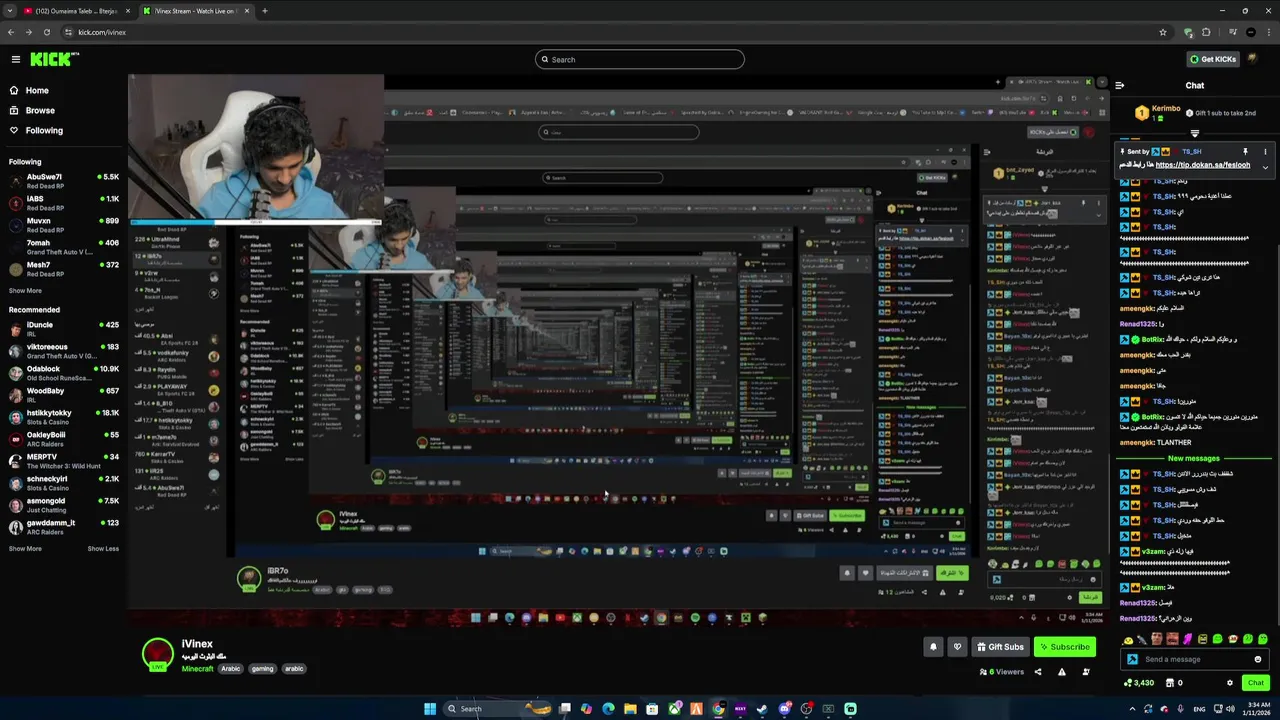
Task: Open chat settings gear
Action: tap(1230, 683)
